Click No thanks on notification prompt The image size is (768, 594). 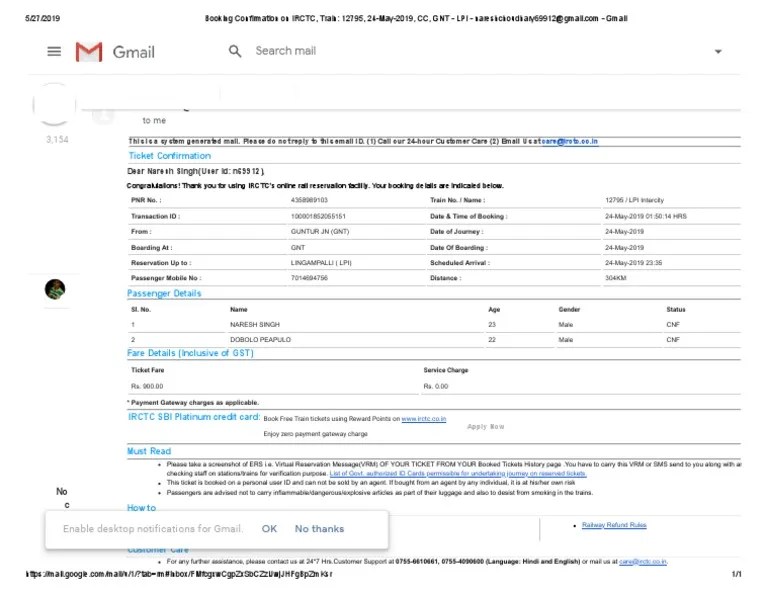(319, 529)
